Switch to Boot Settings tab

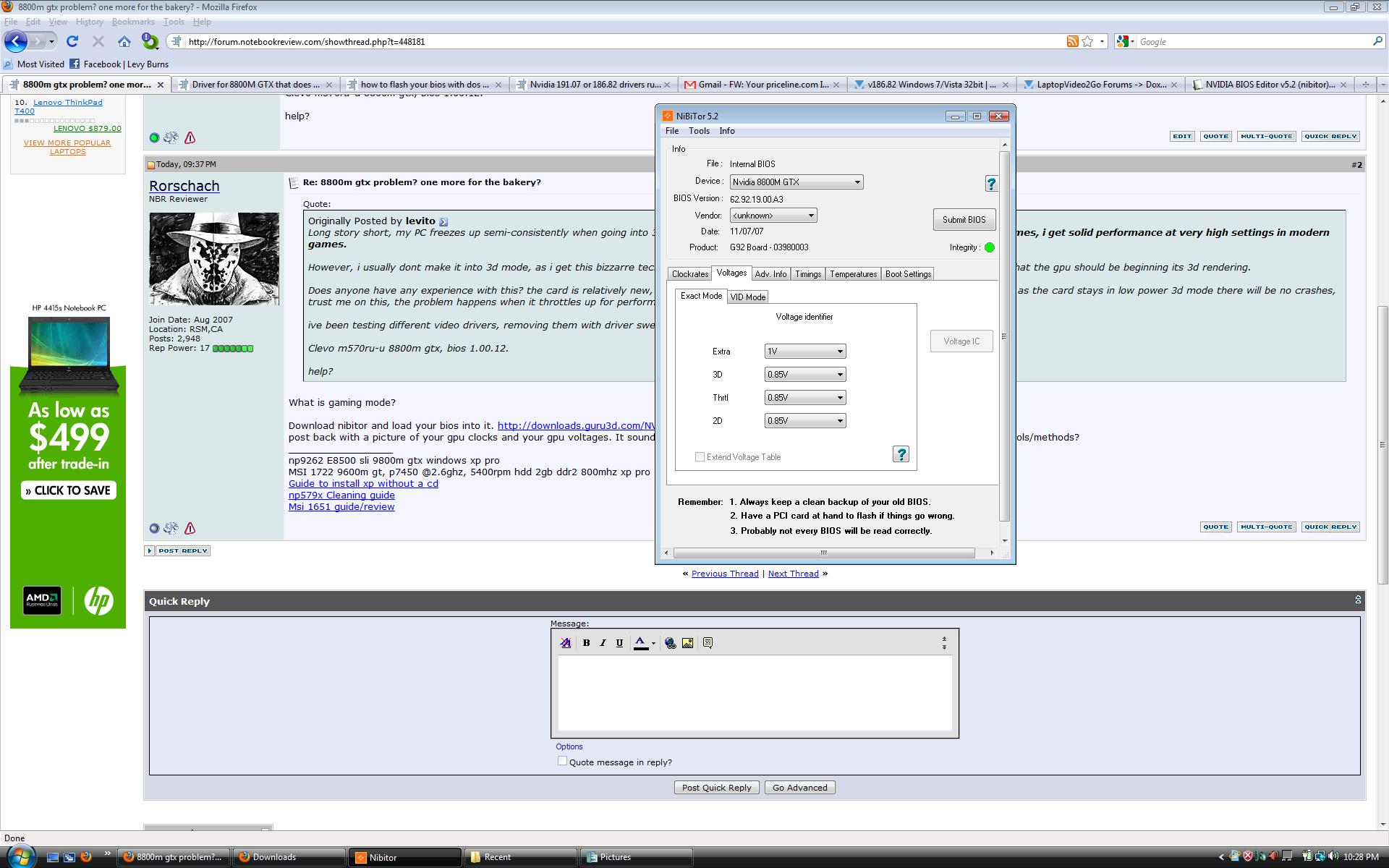point(908,274)
